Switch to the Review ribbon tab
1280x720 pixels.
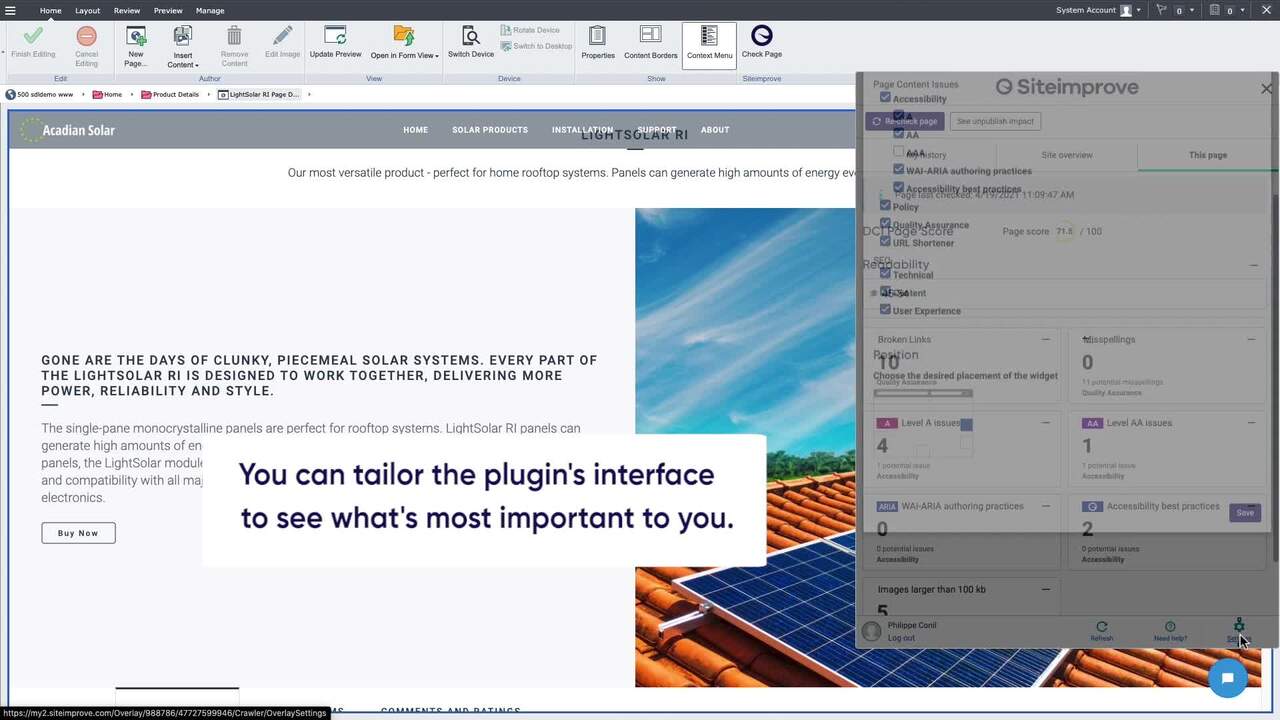[x=127, y=10]
